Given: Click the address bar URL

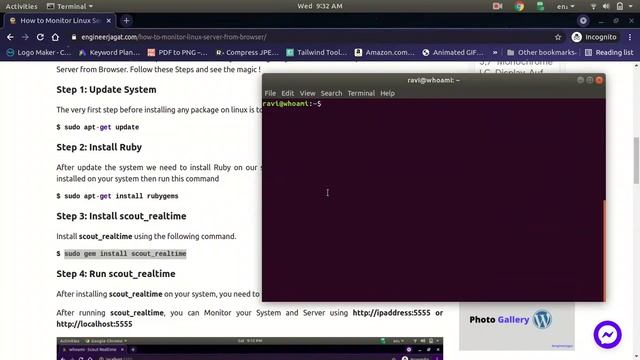Looking at the screenshot, I should pyautogui.click(x=174, y=37).
